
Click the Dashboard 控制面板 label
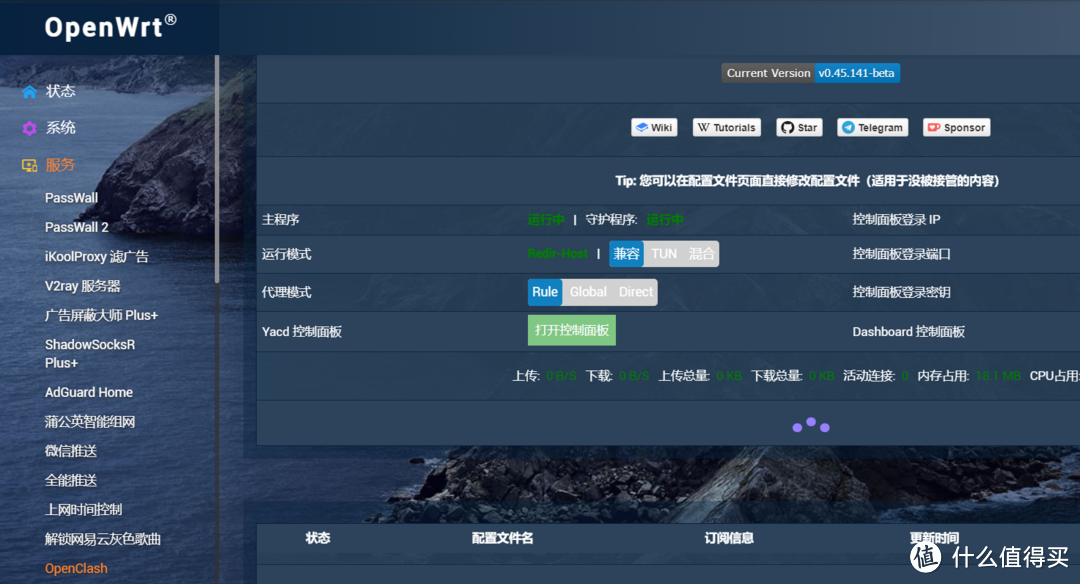coord(908,331)
